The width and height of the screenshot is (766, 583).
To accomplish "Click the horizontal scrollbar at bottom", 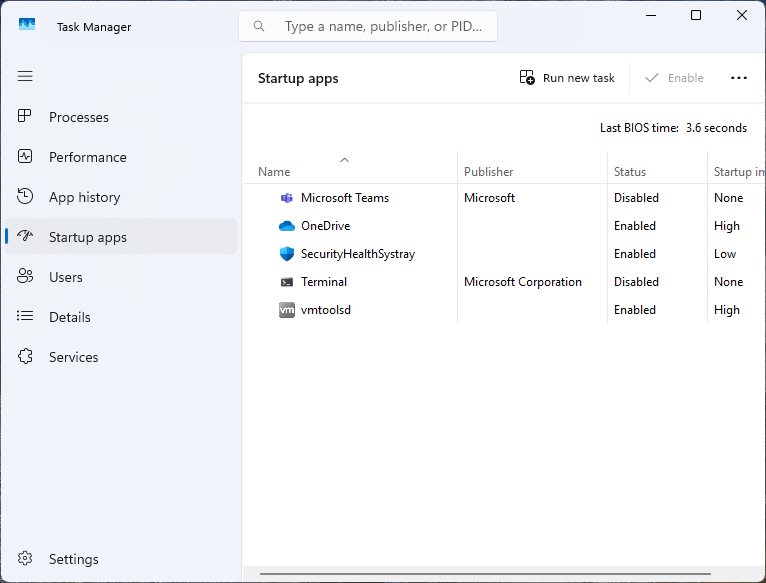I will coord(485,574).
